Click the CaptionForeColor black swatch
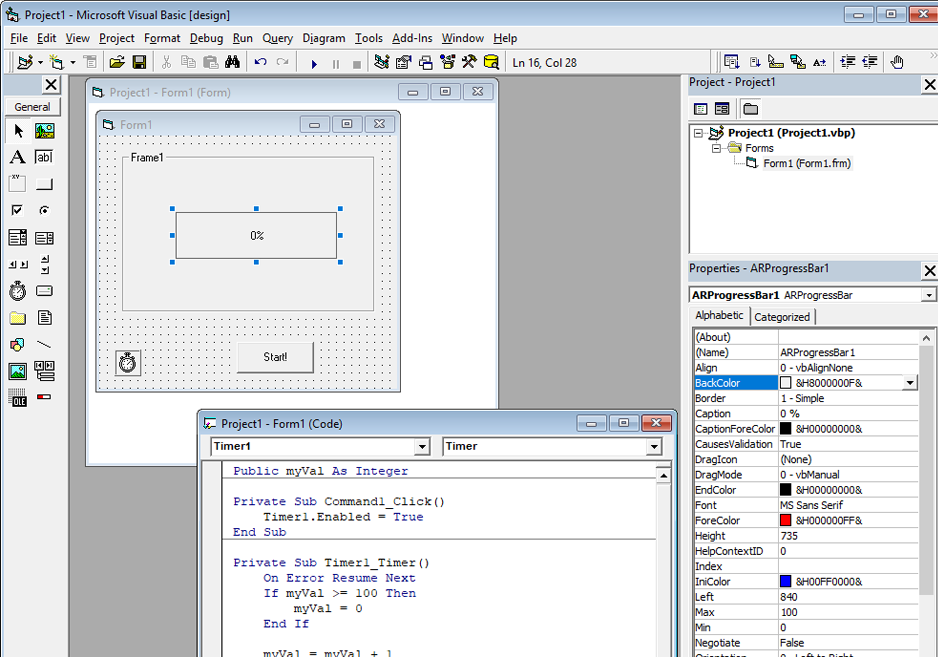This screenshot has height=657, width=938. tap(785, 429)
